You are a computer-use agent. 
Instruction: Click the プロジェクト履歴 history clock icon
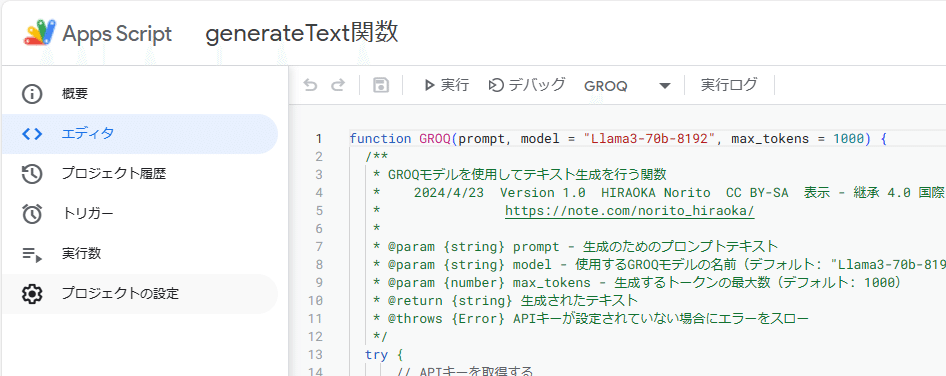coord(32,174)
